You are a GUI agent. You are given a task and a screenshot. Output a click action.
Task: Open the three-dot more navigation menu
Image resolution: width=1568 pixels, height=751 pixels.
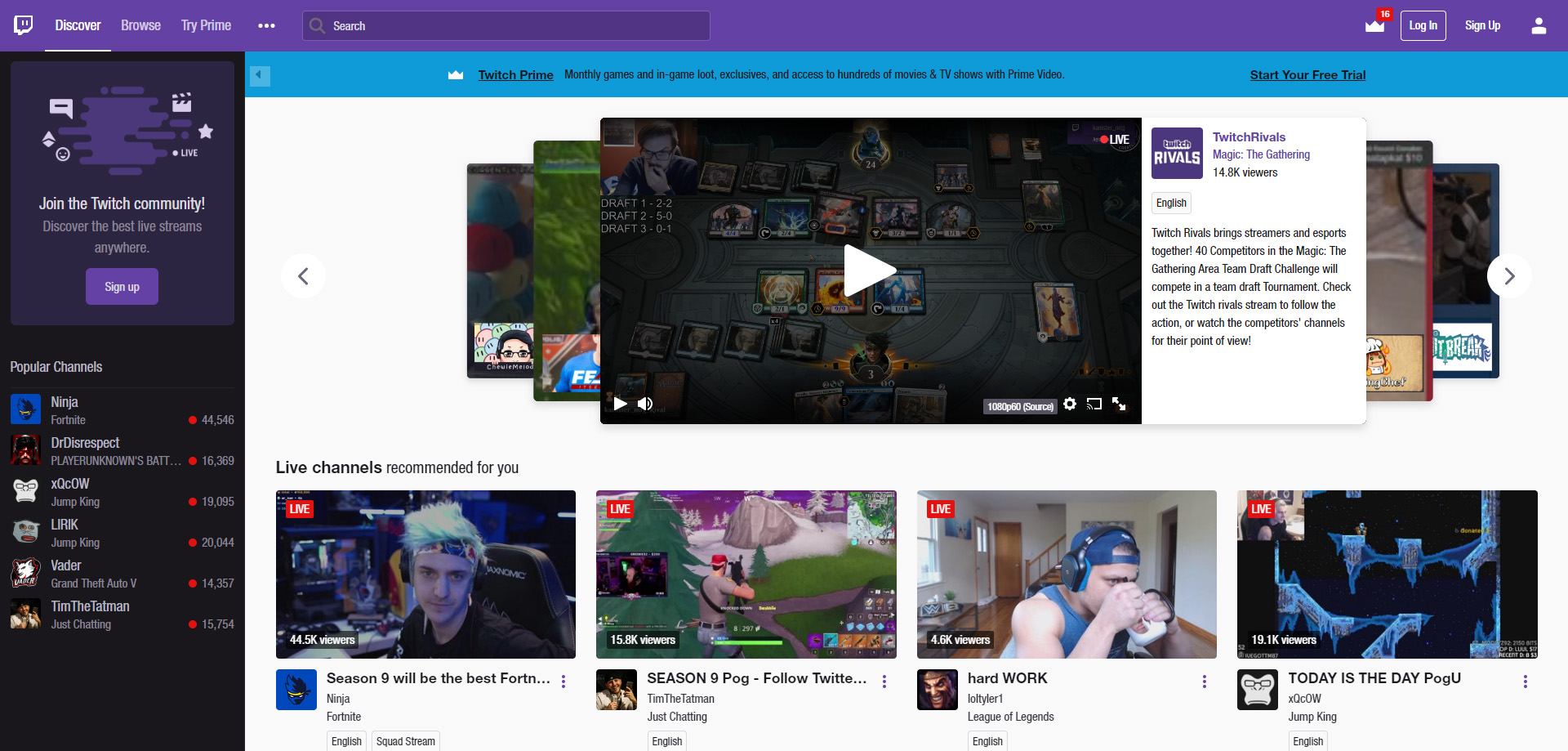[x=266, y=26]
